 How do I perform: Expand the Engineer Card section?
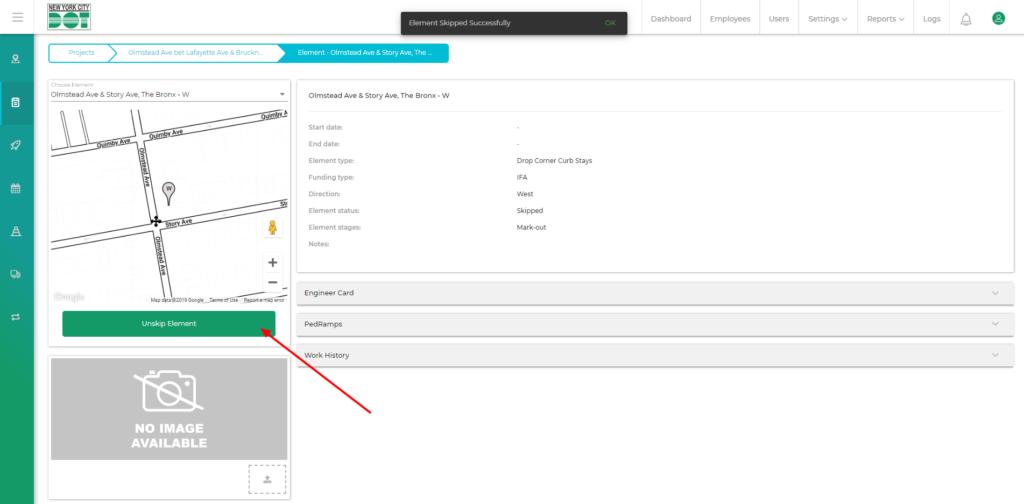pyautogui.click(x=655, y=293)
